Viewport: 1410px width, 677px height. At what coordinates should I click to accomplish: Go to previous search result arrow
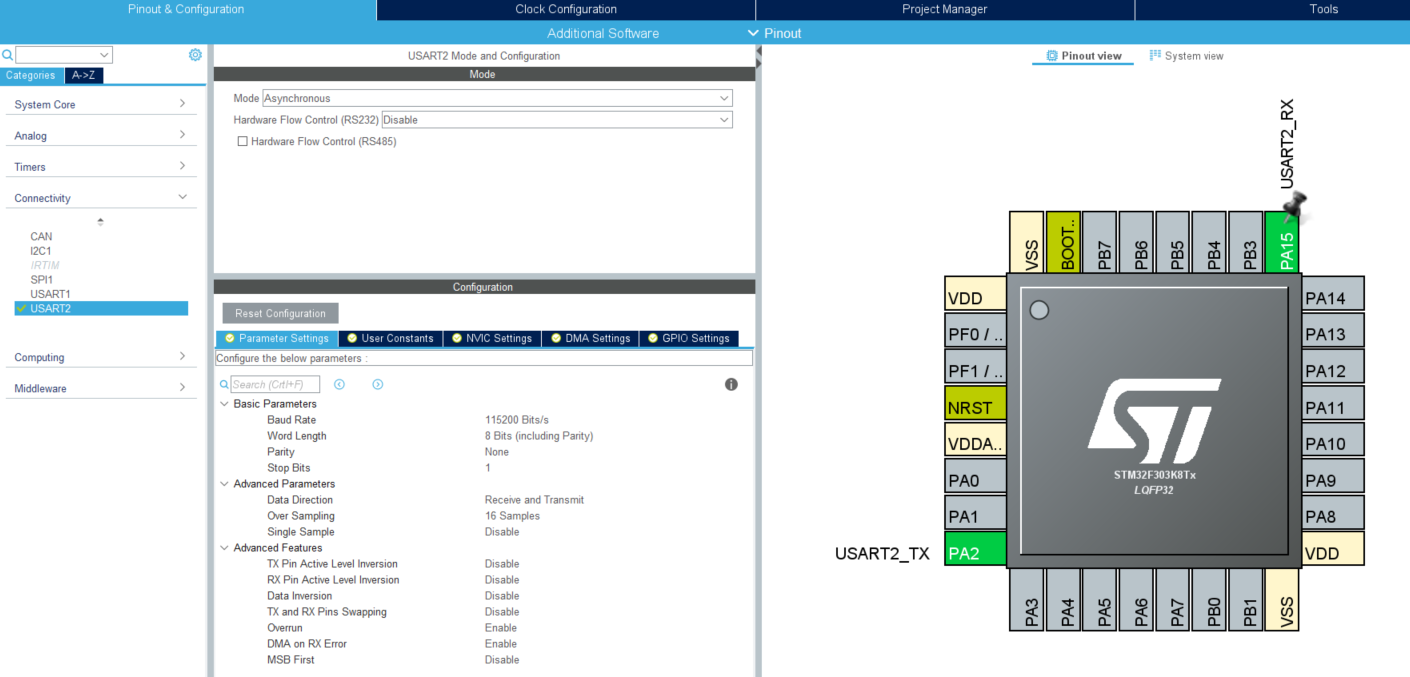(x=339, y=384)
